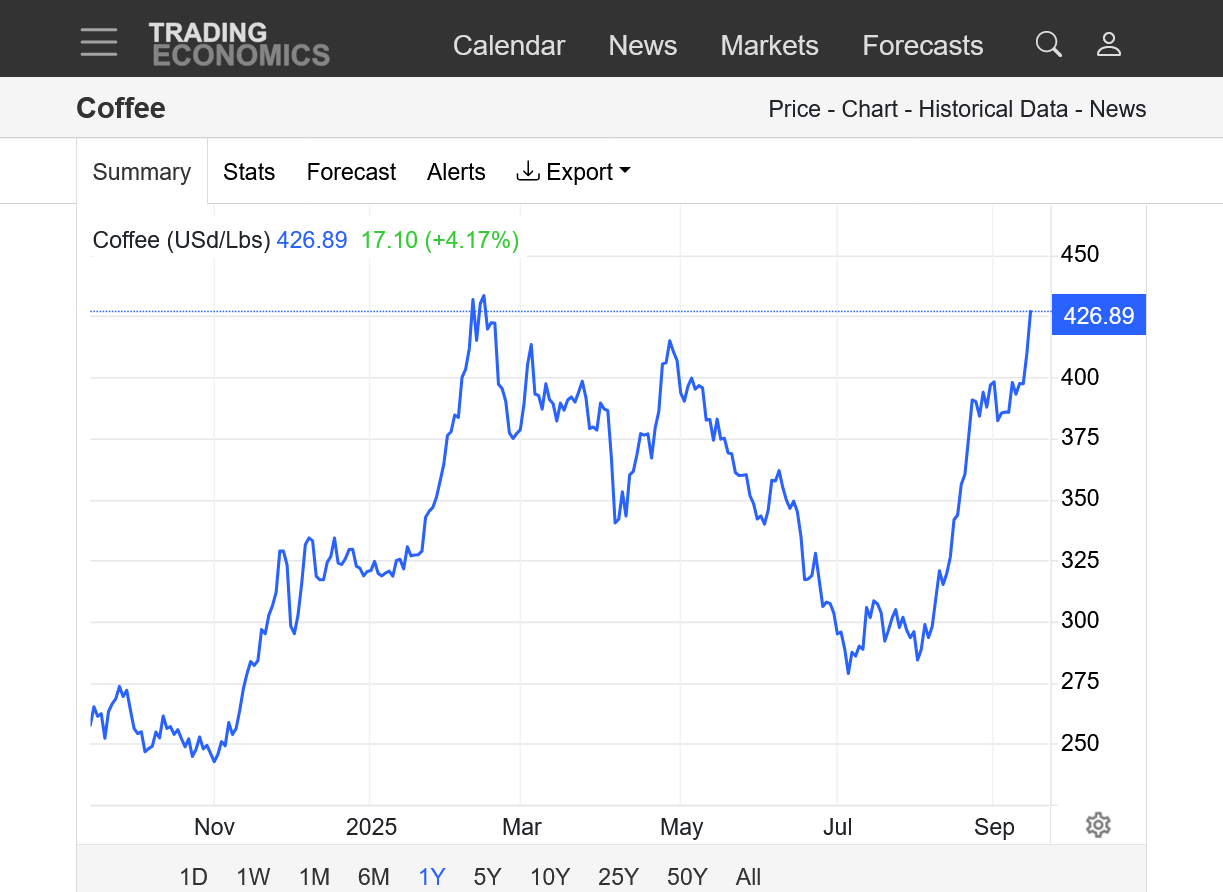The height and width of the screenshot is (892, 1223).
Task: Switch to the Stats tab
Action: coord(249,172)
